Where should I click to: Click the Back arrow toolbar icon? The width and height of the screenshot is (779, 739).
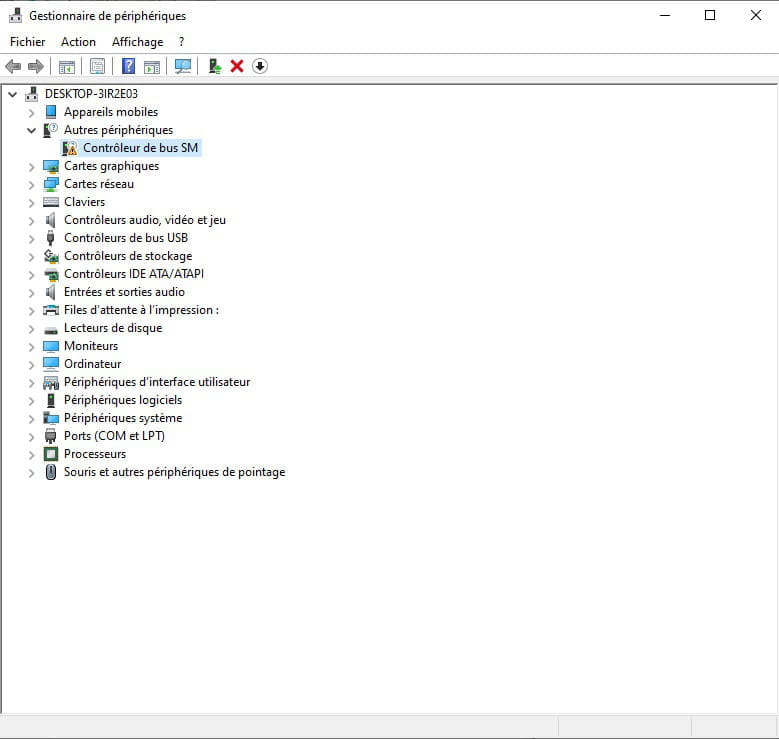point(13,66)
